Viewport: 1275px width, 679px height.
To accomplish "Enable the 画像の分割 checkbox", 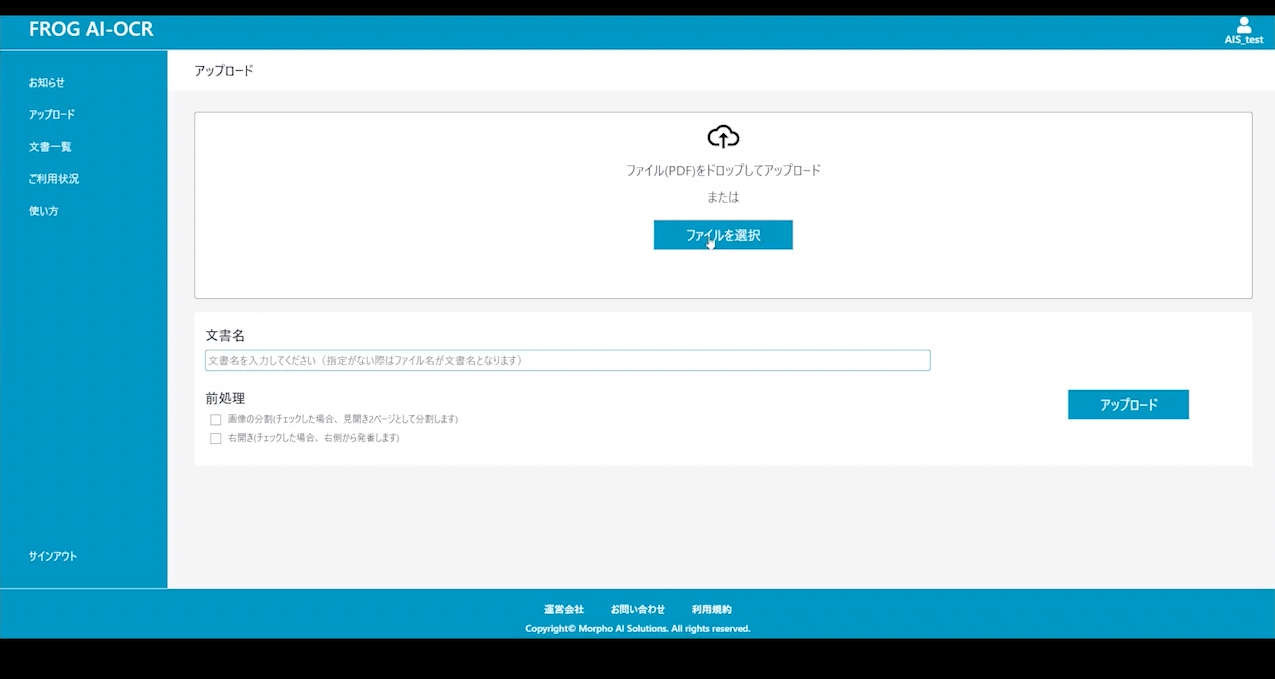I will click(216, 420).
